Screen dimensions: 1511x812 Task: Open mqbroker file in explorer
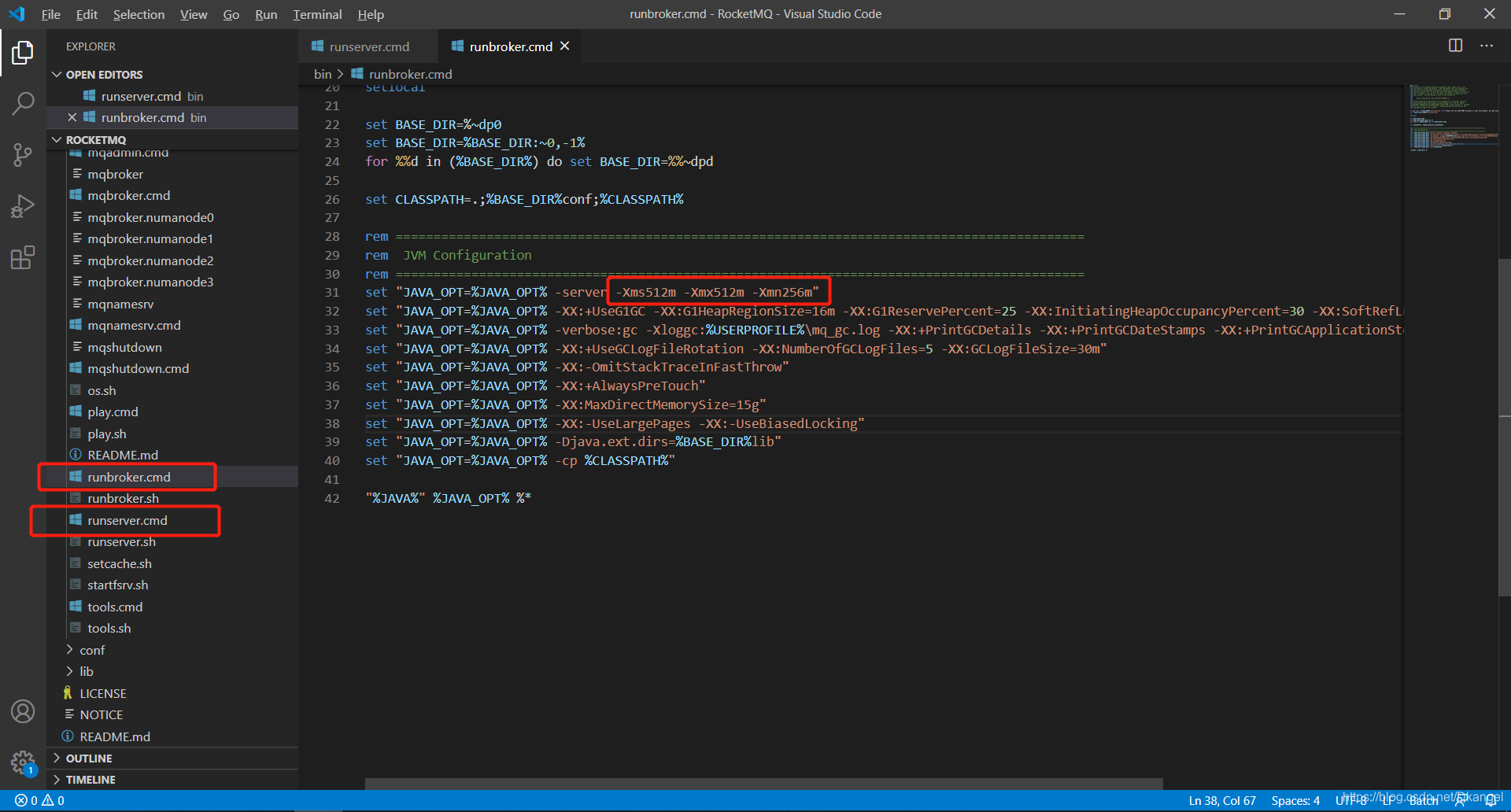click(x=172, y=174)
